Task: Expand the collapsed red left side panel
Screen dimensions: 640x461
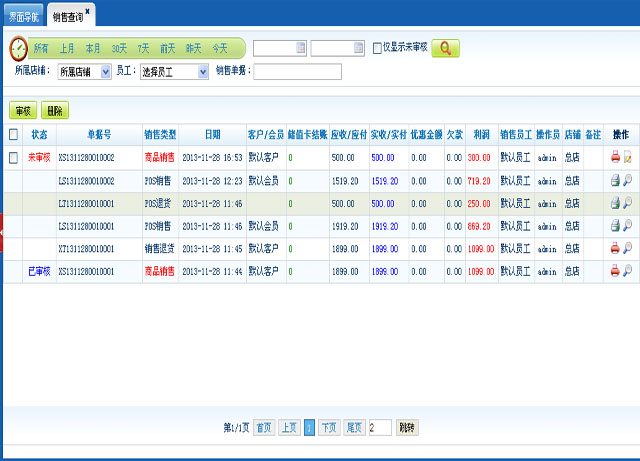Action: [x=3, y=232]
